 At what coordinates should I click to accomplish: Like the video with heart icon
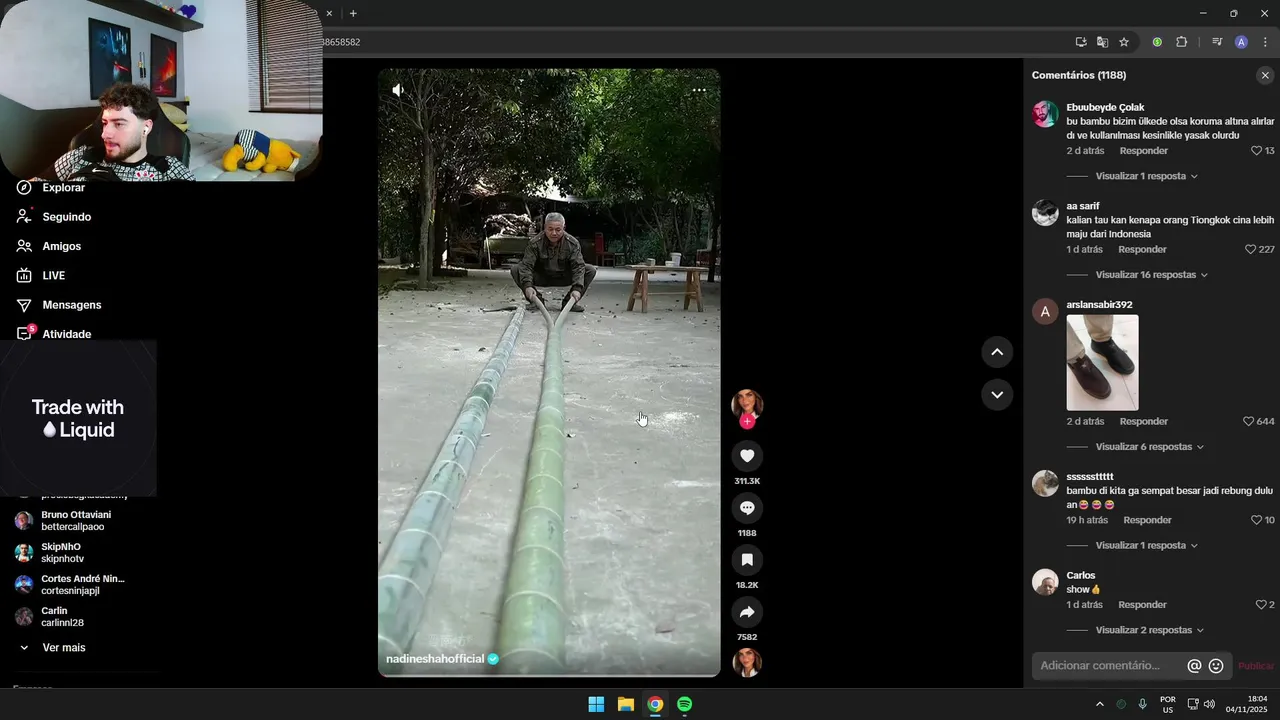[x=747, y=456]
